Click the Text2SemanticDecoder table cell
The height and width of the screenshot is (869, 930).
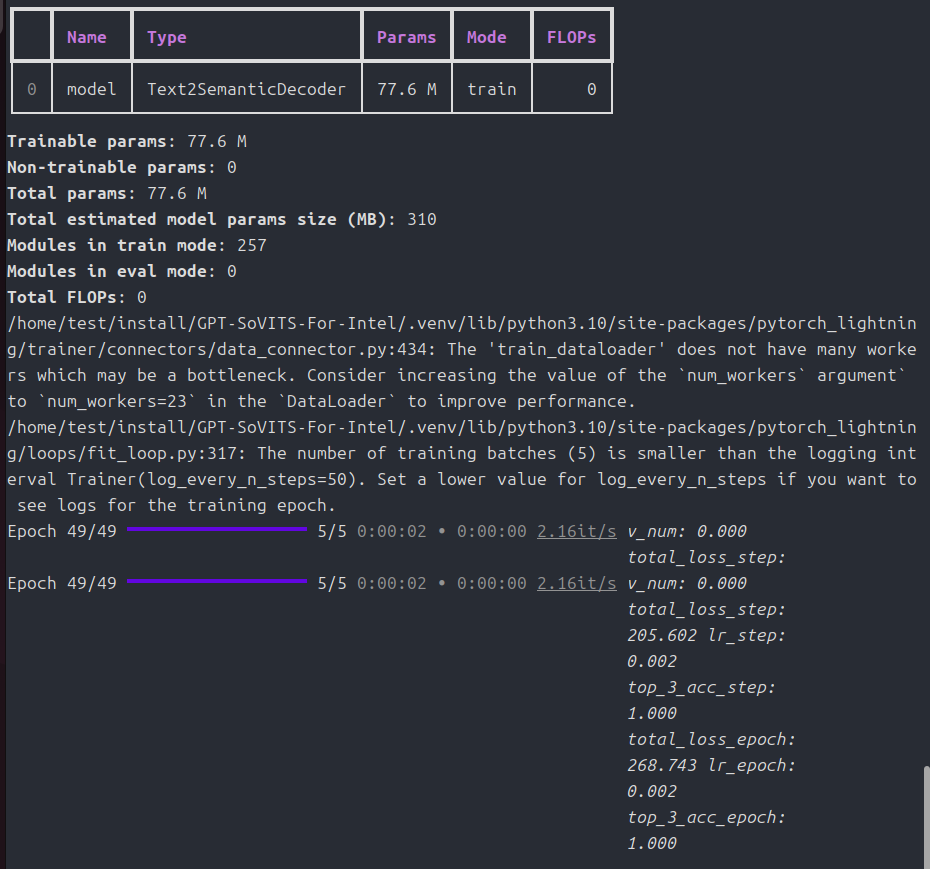point(246,89)
